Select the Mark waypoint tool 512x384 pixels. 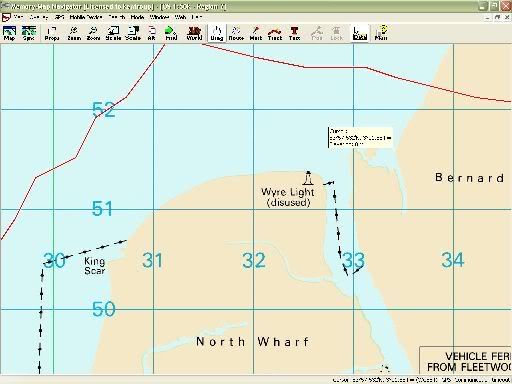click(256, 33)
